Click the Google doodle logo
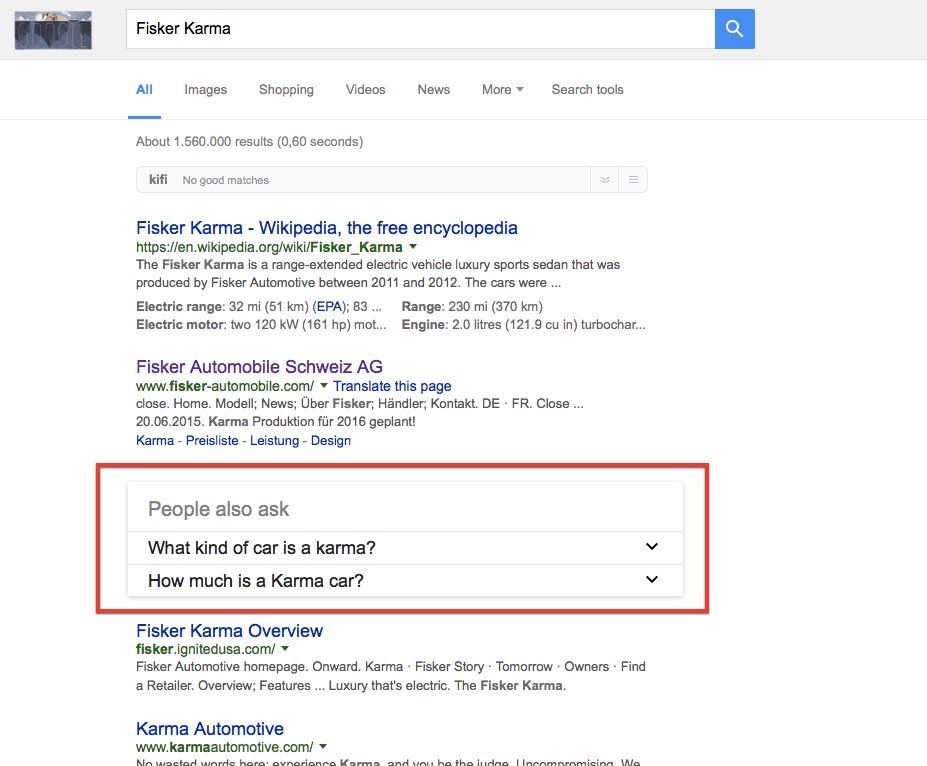The height and width of the screenshot is (766, 927). [x=53, y=30]
